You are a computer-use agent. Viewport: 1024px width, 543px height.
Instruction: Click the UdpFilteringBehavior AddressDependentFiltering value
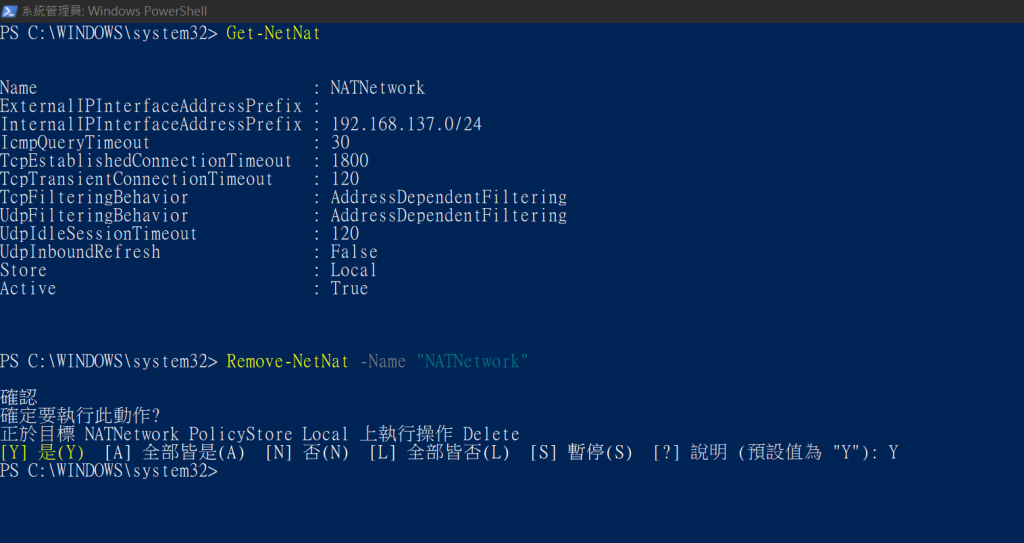point(449,216)
